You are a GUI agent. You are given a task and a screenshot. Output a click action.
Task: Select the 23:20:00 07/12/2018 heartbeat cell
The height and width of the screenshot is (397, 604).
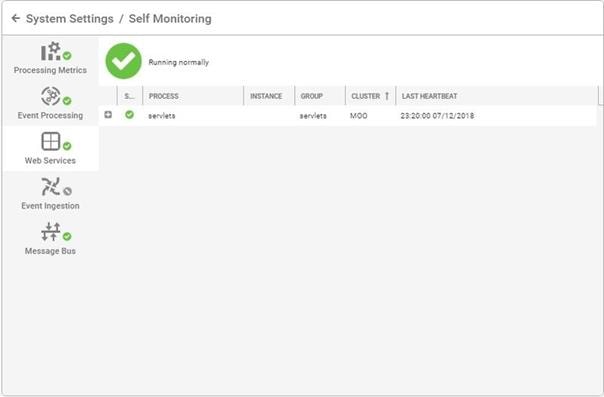(x=437, y=116)
